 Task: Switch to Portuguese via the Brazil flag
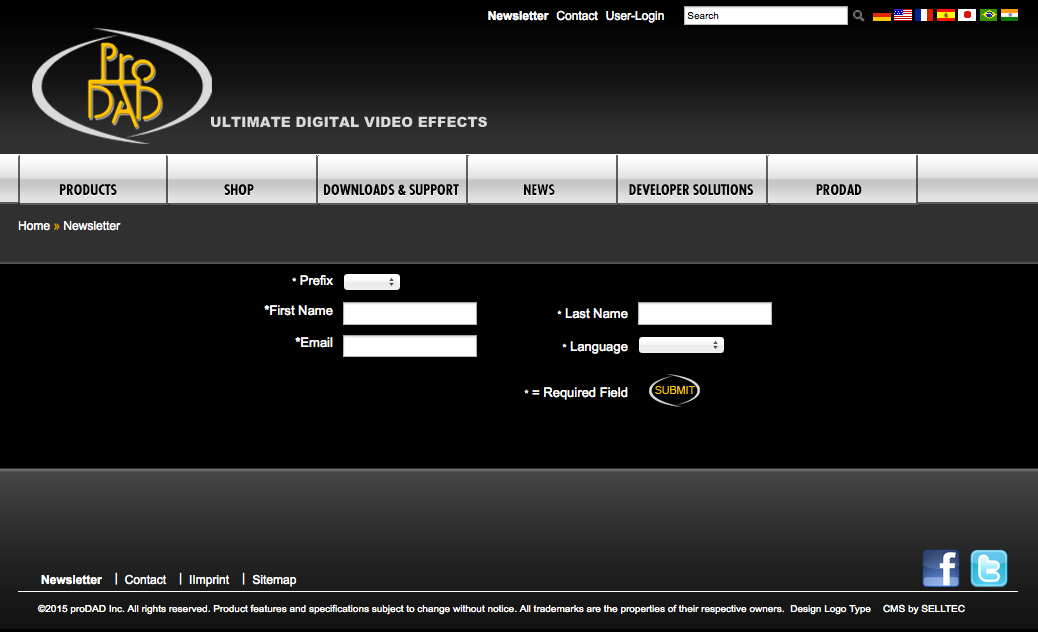(x=988, y=16)
